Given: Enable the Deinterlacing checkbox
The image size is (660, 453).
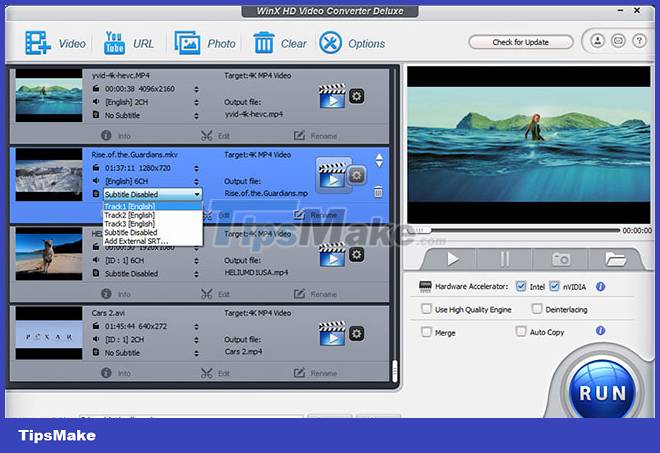Looking at the screenshot, I should coord(537,309).
